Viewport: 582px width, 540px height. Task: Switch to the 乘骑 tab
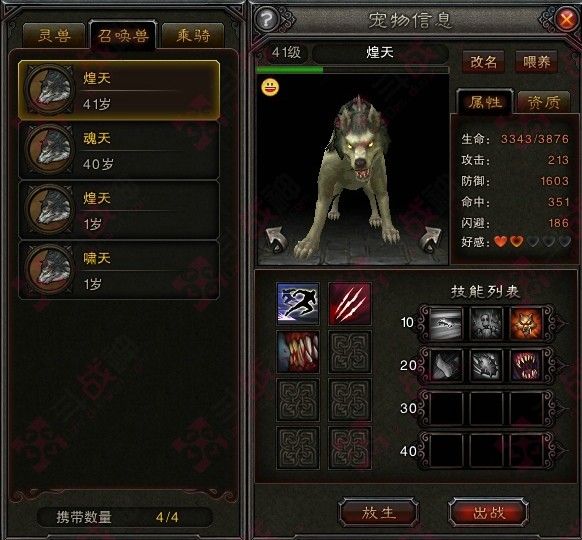tap(193, 36)
